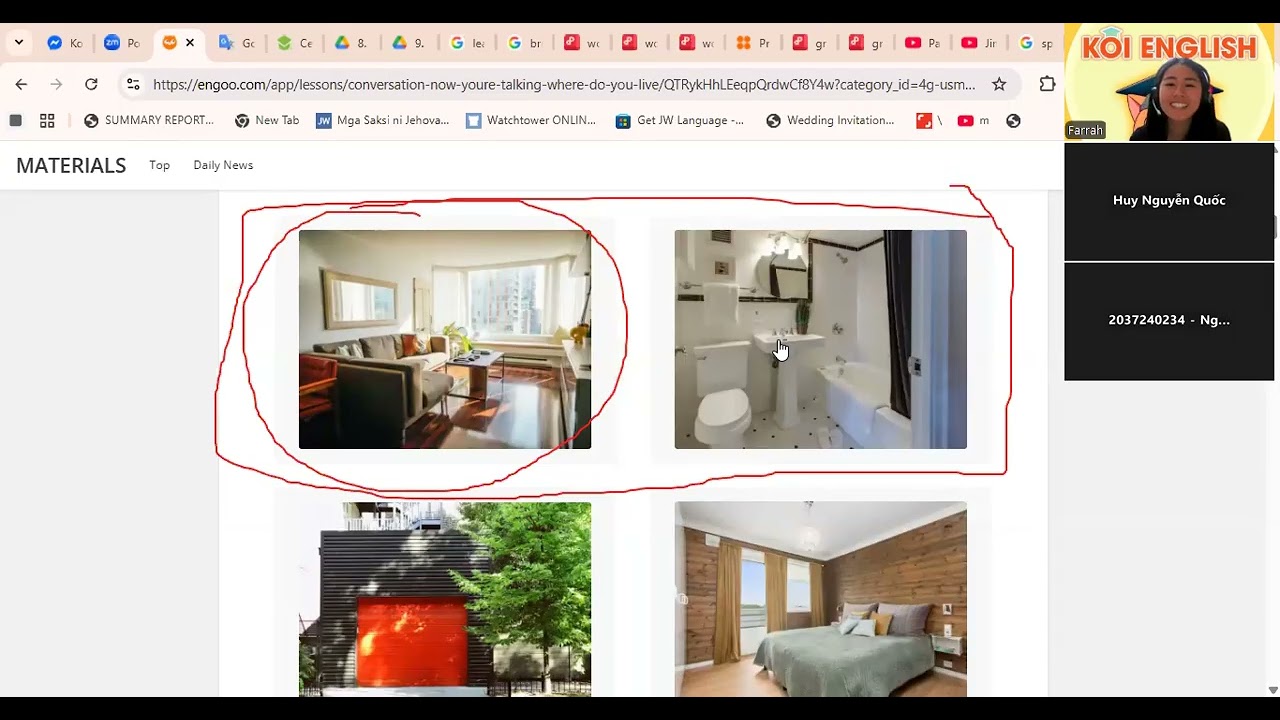Click Farrah's video feed in Zoom panel
Screen dimensions: 1280x720
tap(1169, 82)
